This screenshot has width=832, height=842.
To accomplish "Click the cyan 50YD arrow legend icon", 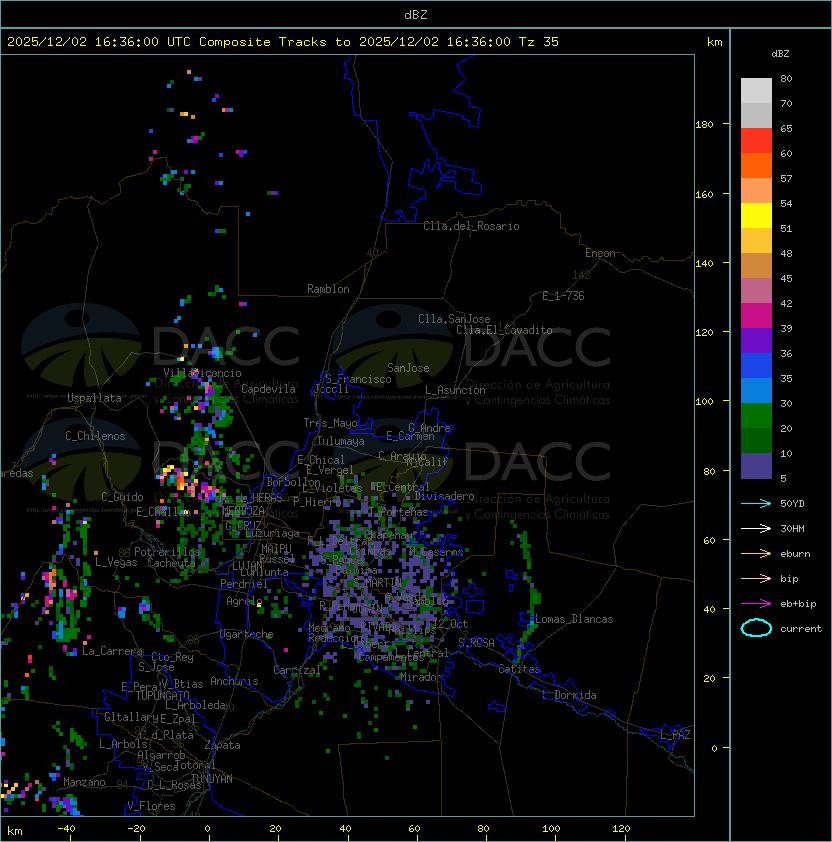I will coord(756,504).
